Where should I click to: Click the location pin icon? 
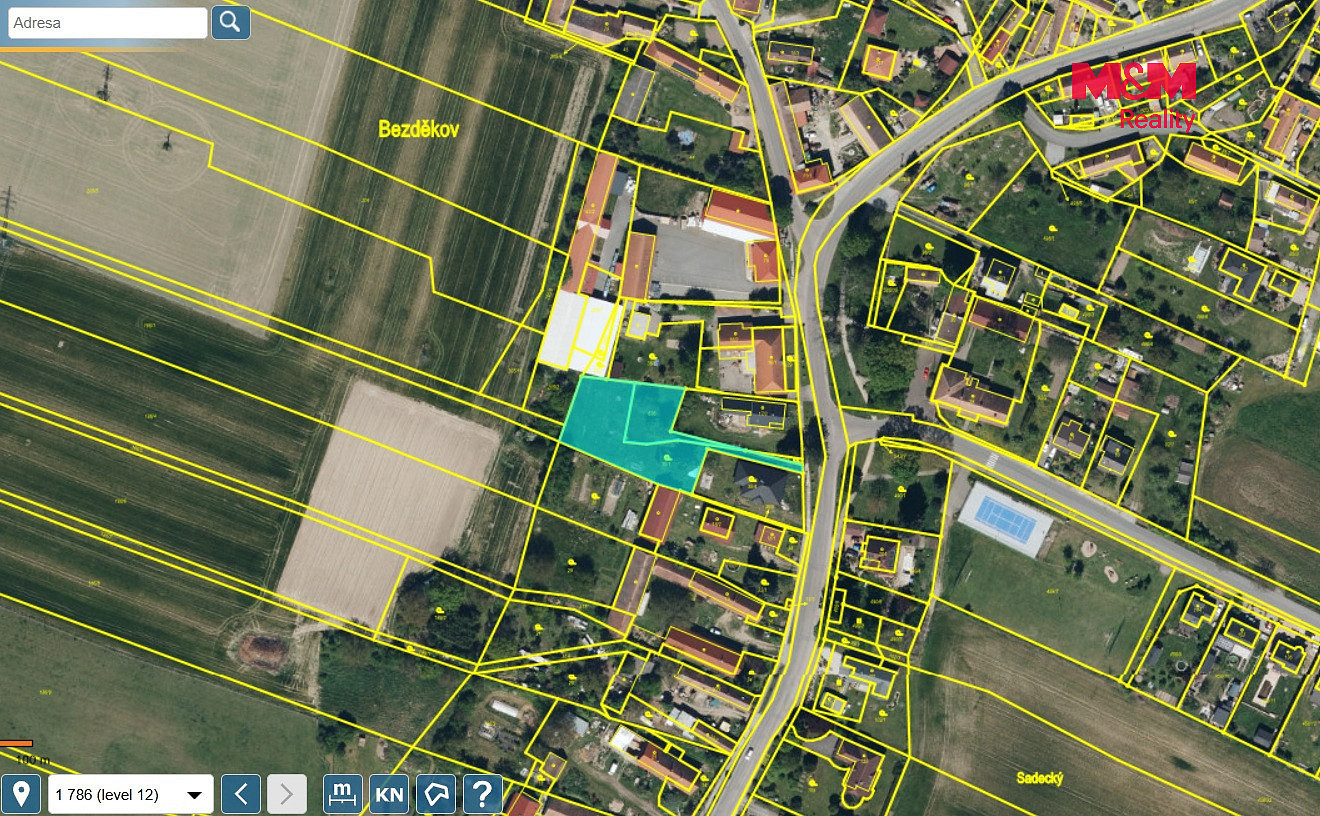[21, 795]
